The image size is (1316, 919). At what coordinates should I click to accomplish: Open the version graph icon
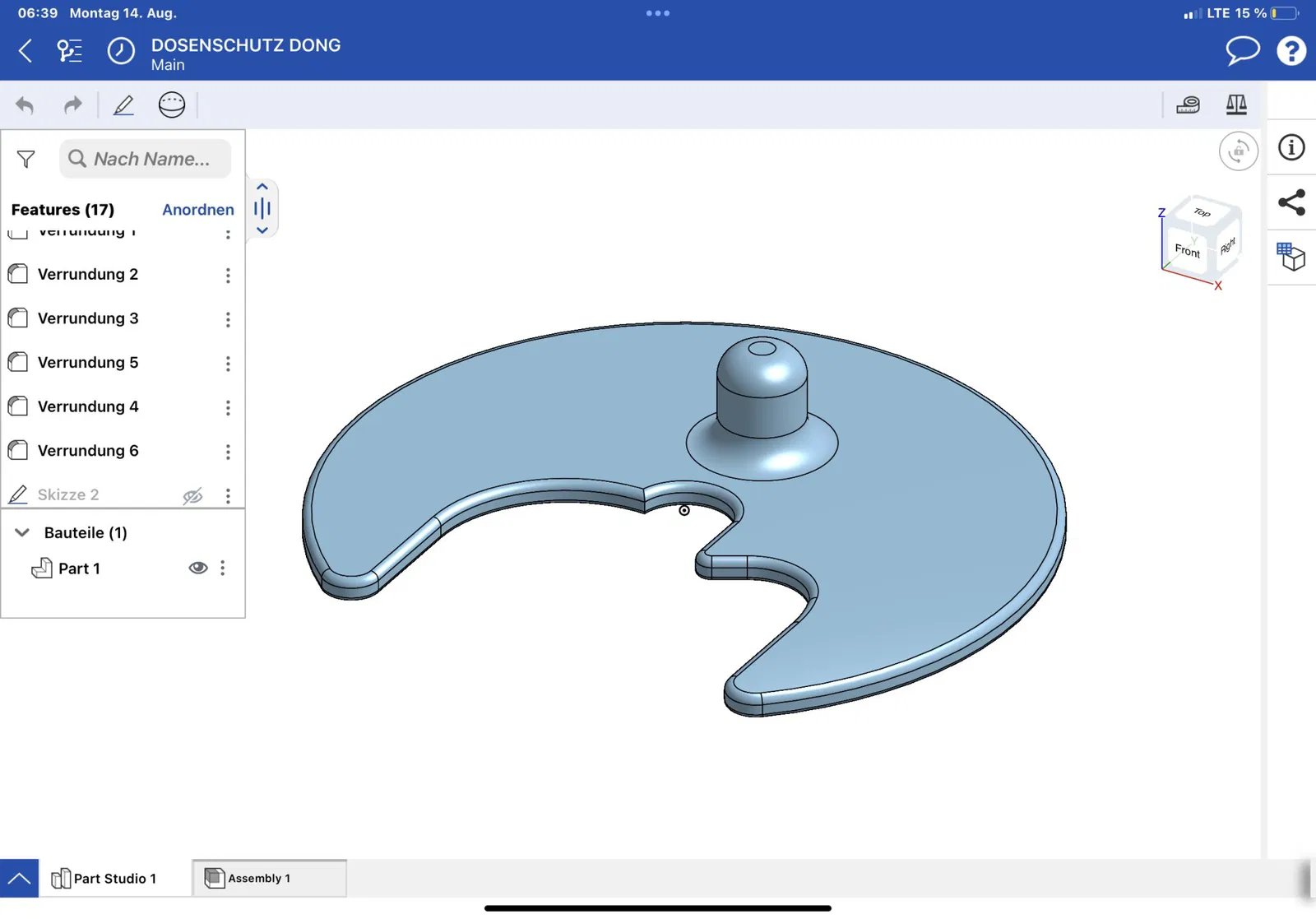pyautogui.click(x=70, y=51)
